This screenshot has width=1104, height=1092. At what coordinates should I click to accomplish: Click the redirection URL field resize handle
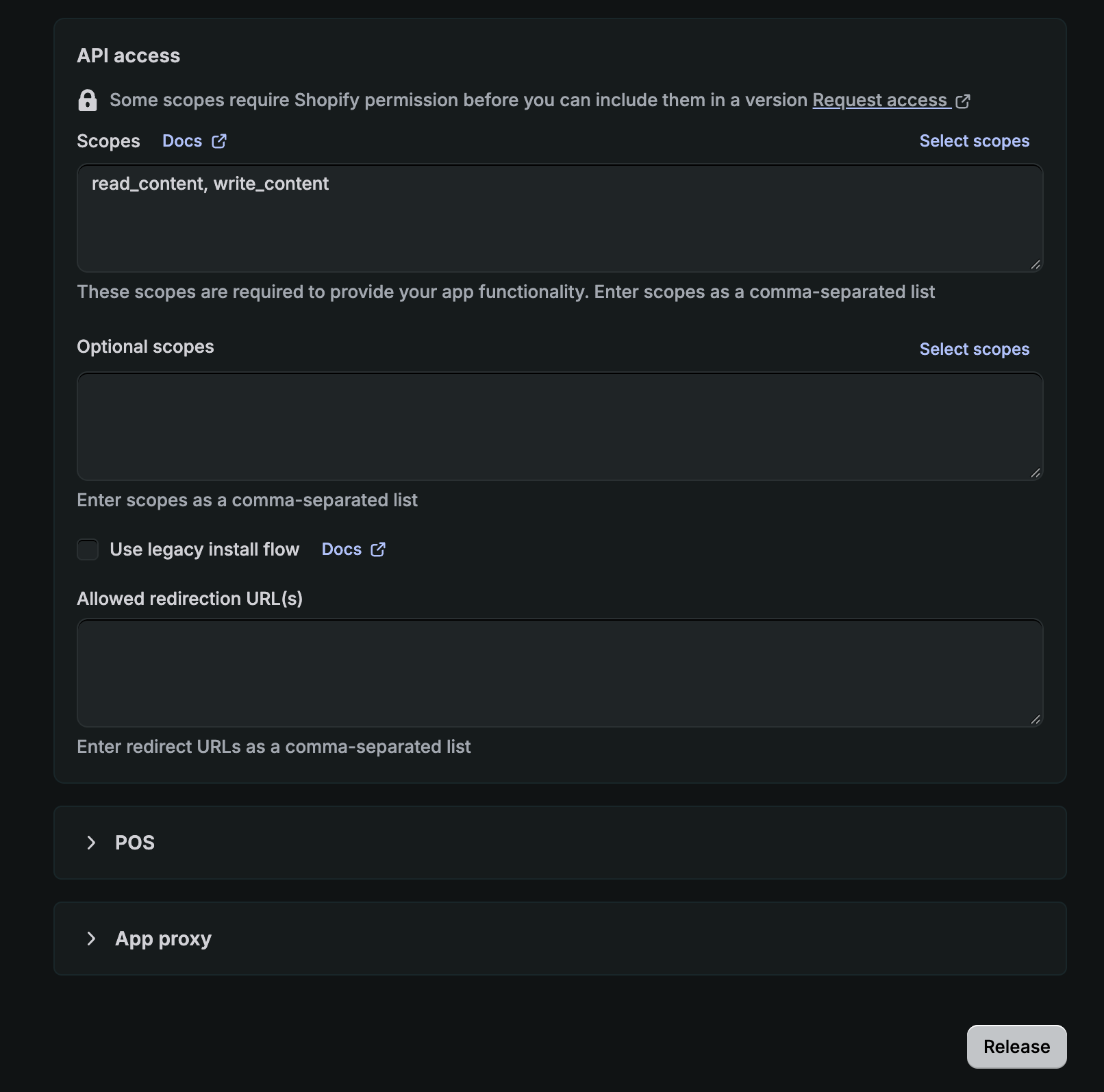1036,720
